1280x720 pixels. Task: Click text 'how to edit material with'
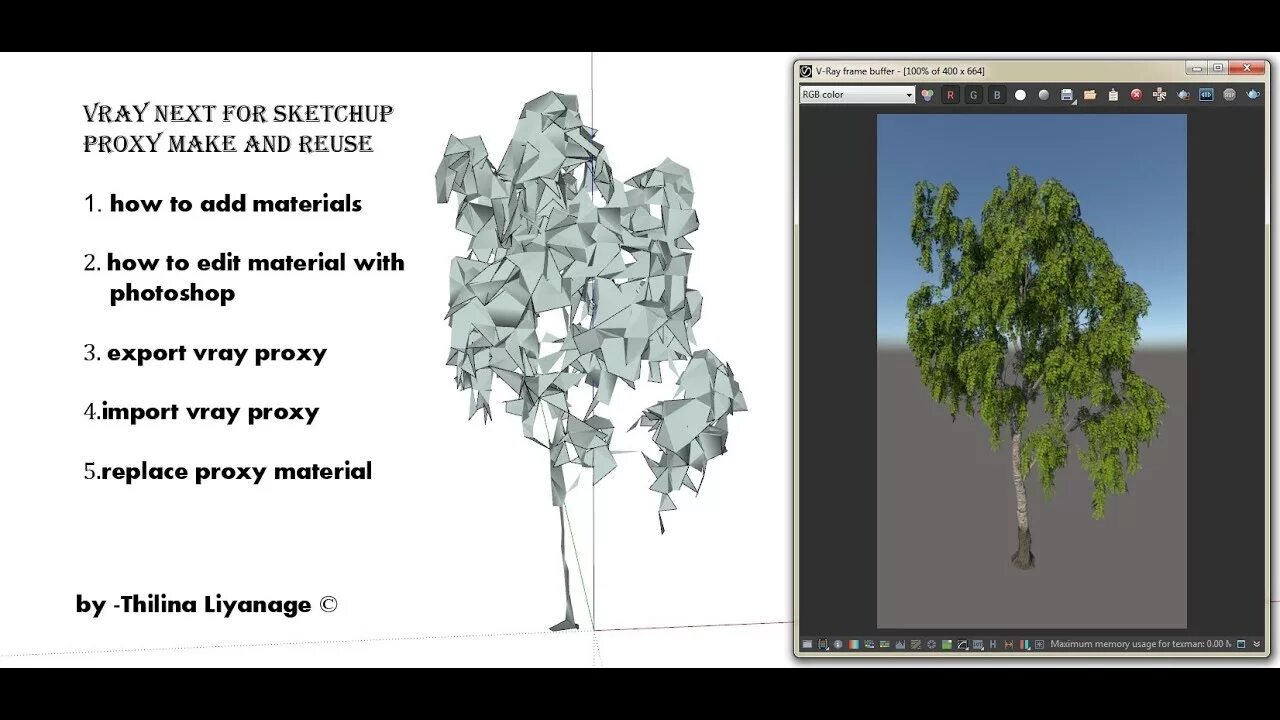click(256, 263)
